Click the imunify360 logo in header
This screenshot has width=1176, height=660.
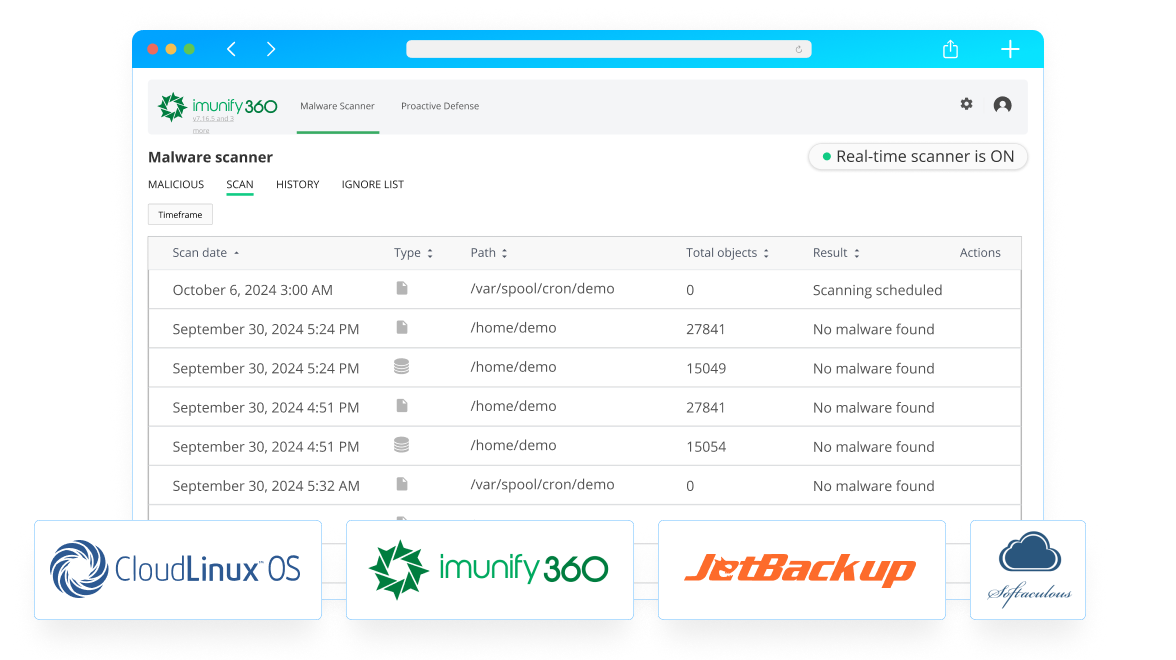(x=218, y=106)
